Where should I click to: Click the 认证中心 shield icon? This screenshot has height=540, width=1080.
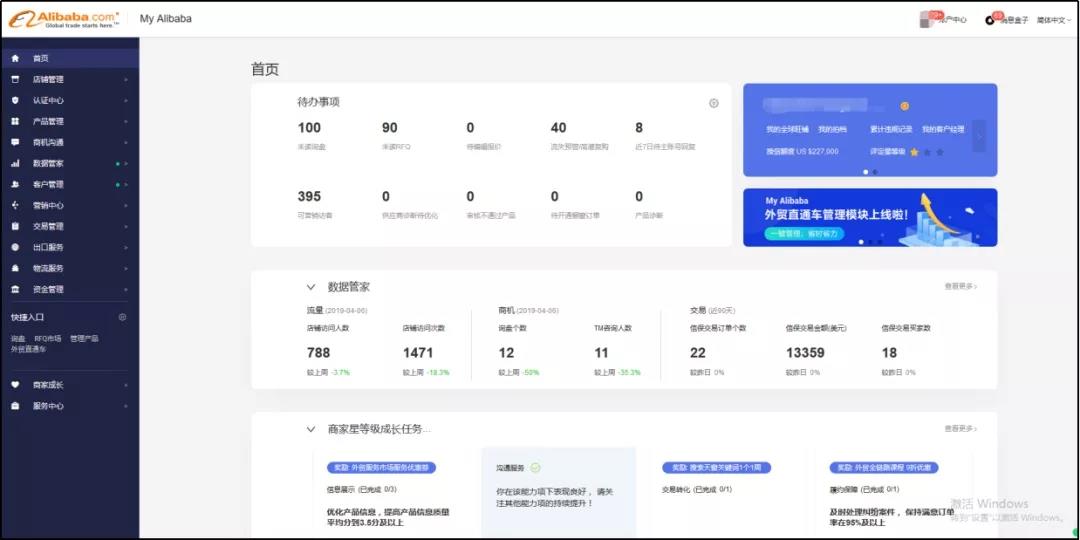15,100
